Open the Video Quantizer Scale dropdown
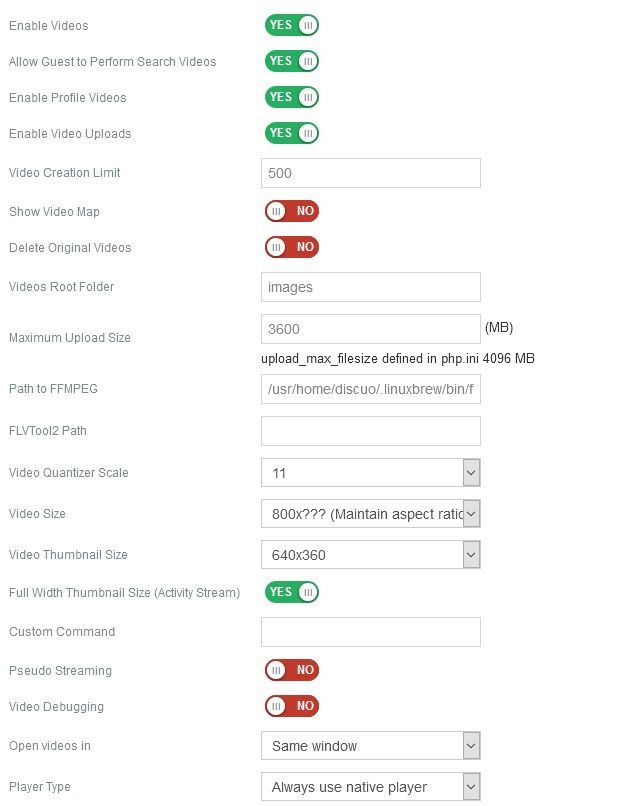Screen dimensions: 617x806 pyautogui.click(x=370, y=473)
